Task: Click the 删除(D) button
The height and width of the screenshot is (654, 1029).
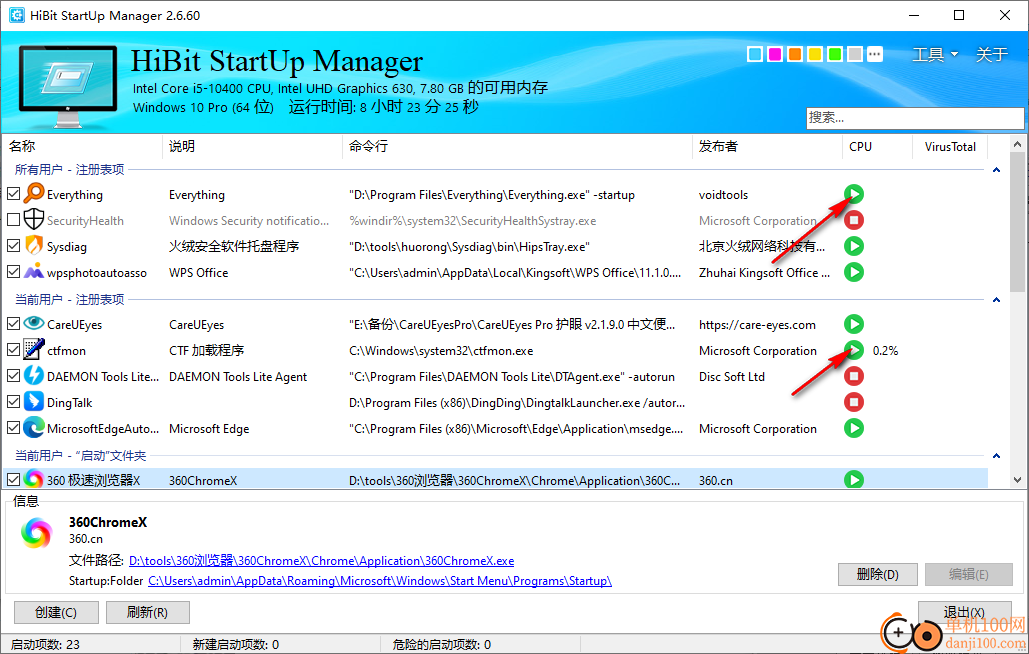Action: tap(878, 574)
